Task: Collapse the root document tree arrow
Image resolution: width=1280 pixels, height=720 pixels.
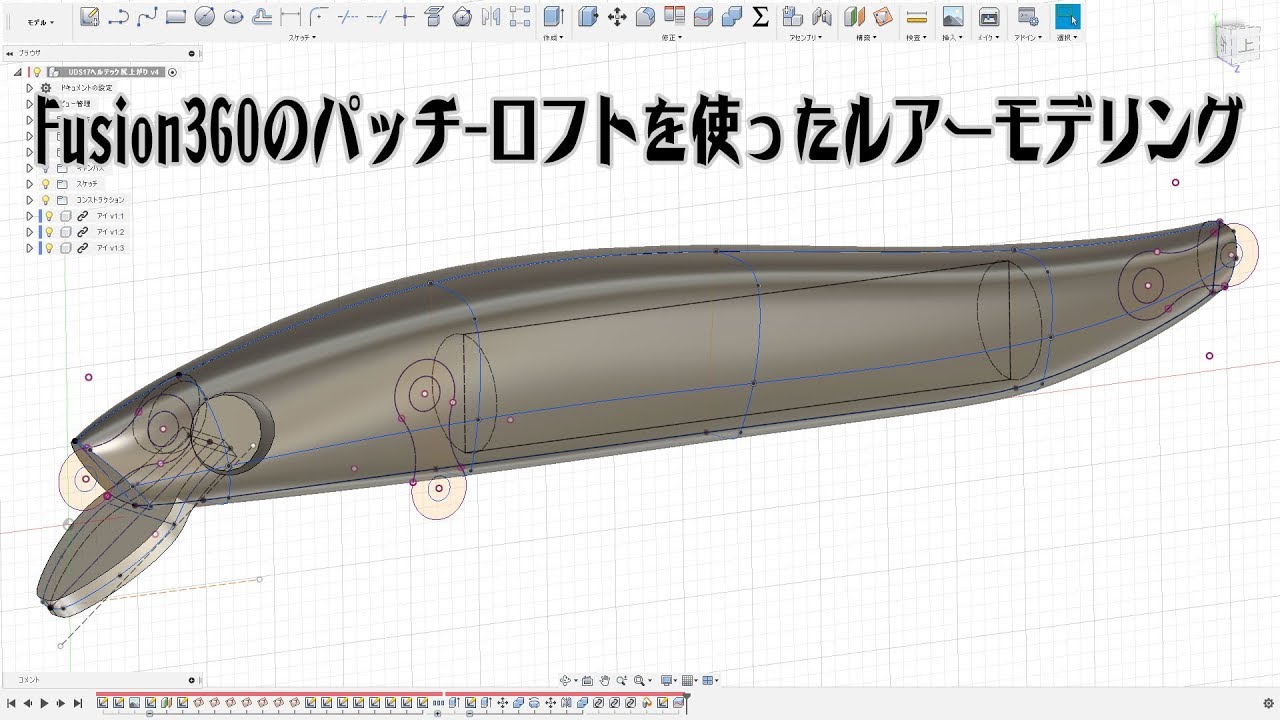Action: point(17,72)
